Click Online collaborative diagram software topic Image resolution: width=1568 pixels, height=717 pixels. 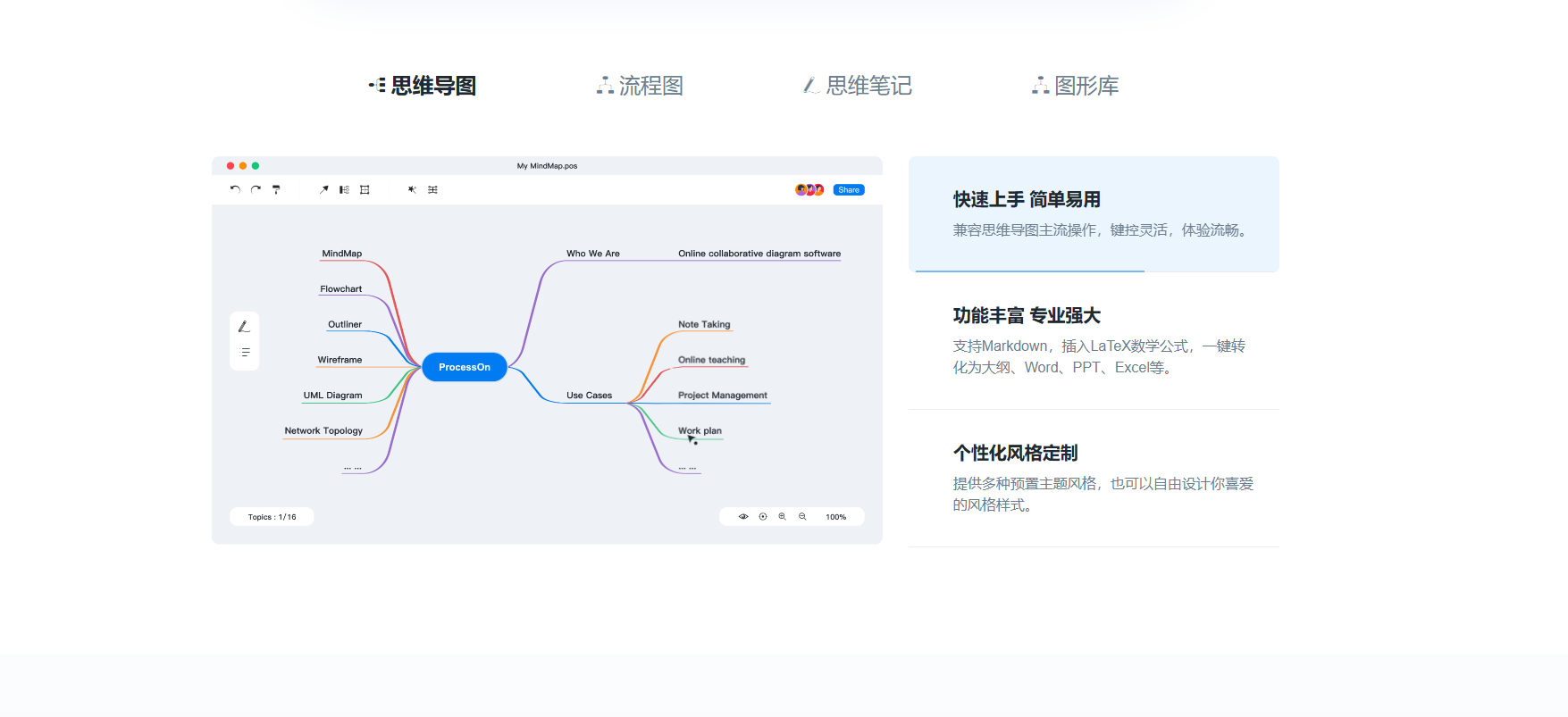[759, 254]
